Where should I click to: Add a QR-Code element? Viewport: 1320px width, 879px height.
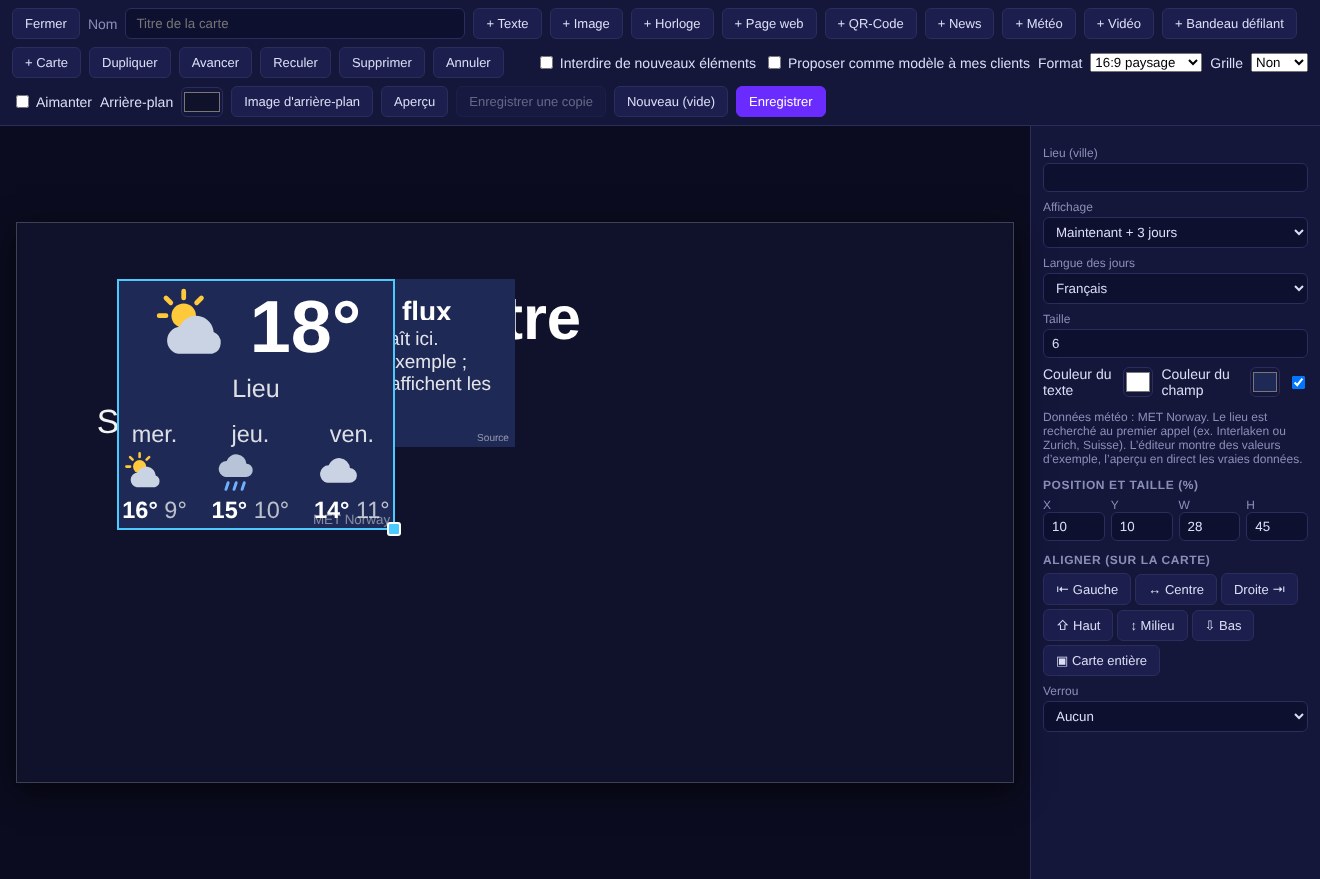pos(870,23)
